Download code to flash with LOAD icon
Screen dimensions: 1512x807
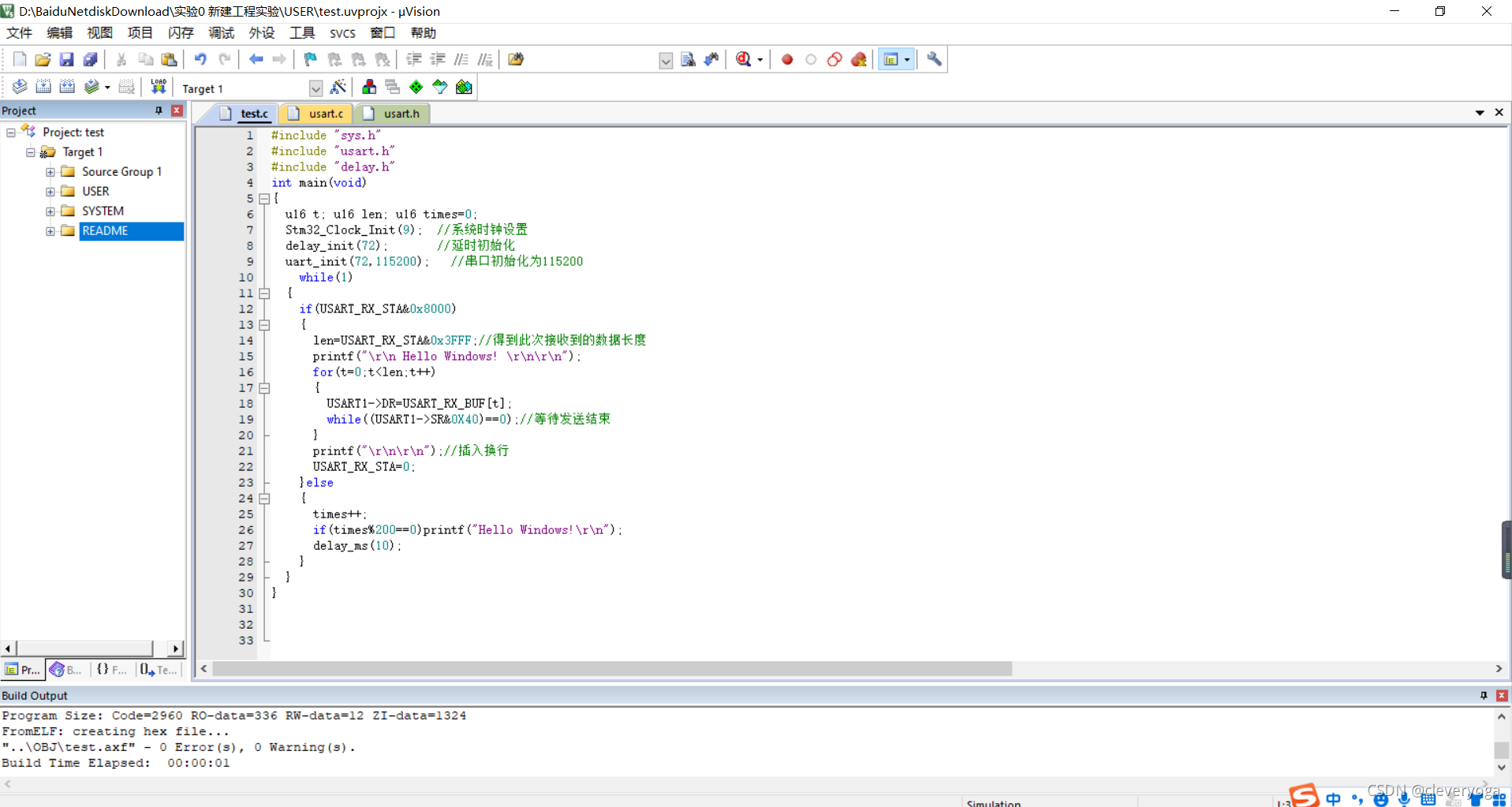tap(158, 86)
